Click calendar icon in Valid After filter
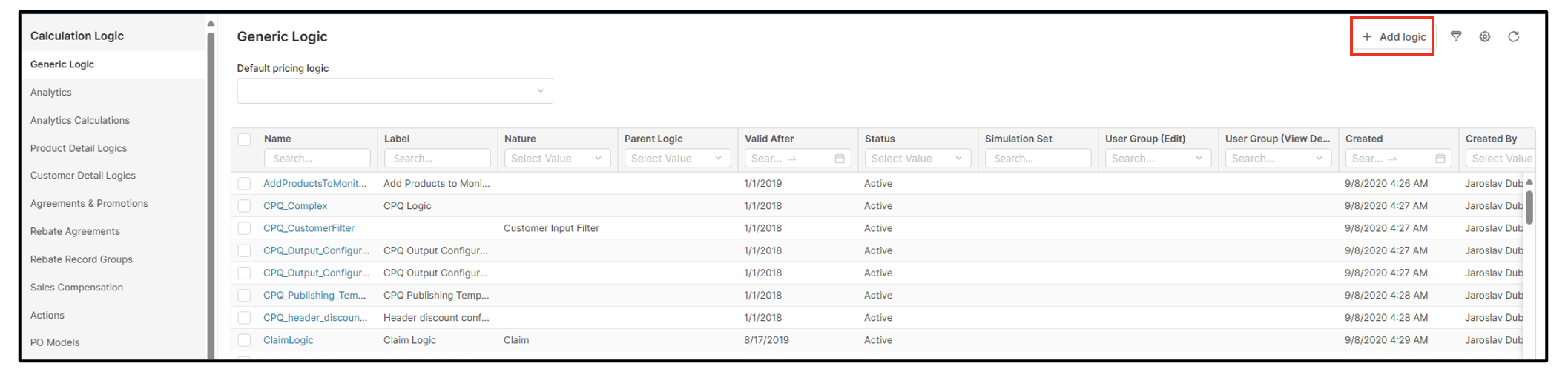Screen dimensions: 1568x372 tap(840, 159)
